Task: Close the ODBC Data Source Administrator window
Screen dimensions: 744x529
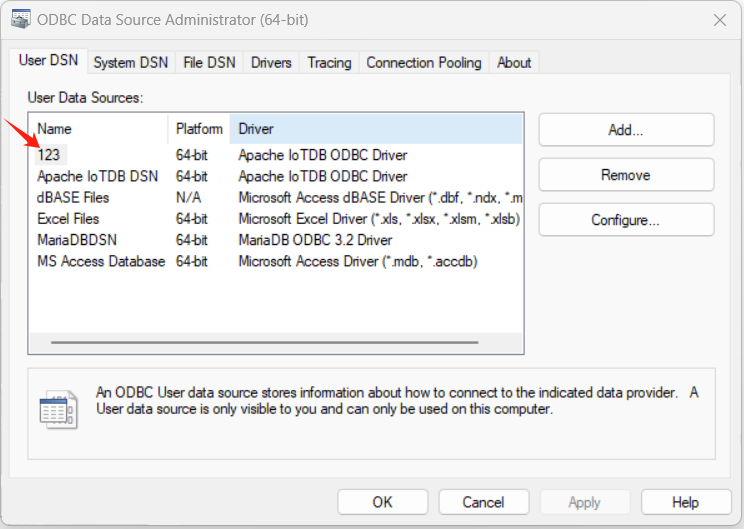Action: [719, 20]
